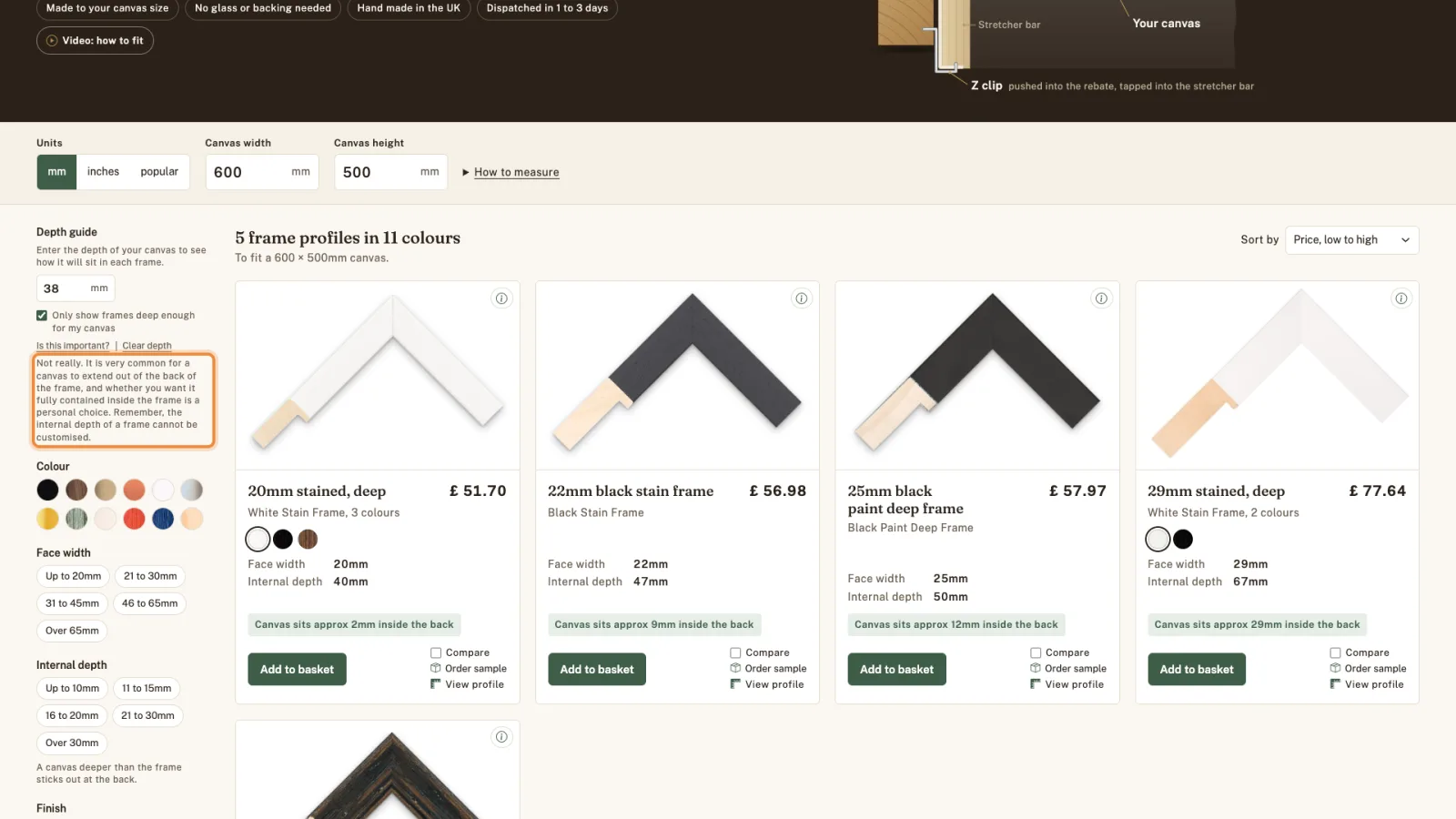This screenshot has width=1456, height=819.
Task: Filter face width 31 to 45mm
Action: click(x=72, y=603)
